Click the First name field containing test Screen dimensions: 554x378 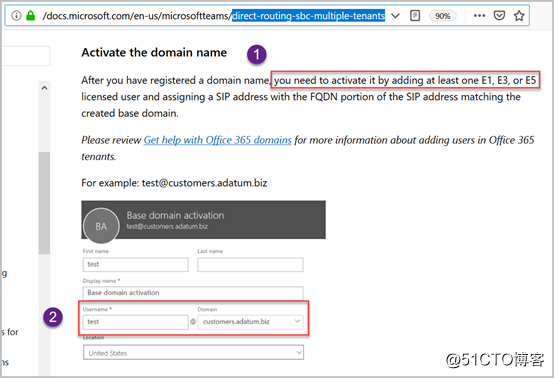[x=135, y=265]
